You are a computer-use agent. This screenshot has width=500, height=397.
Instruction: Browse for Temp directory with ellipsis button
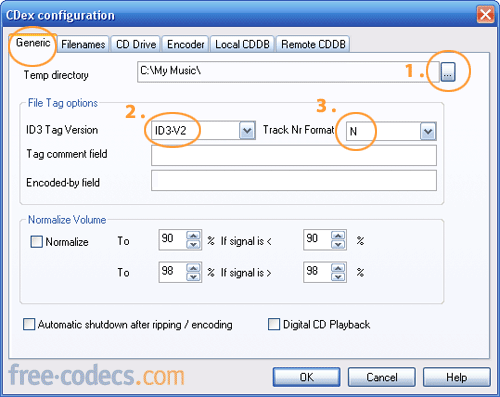(448, 72)
